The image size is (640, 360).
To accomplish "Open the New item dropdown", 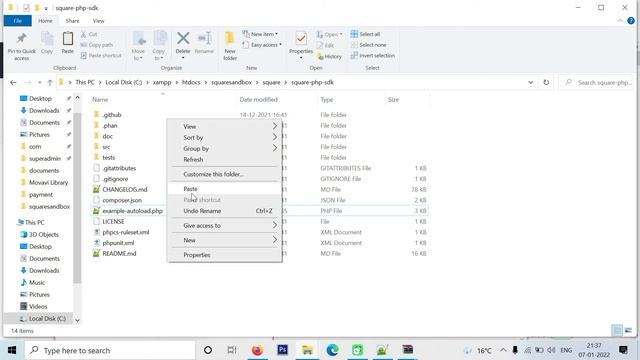I will [x=260, y=34].
